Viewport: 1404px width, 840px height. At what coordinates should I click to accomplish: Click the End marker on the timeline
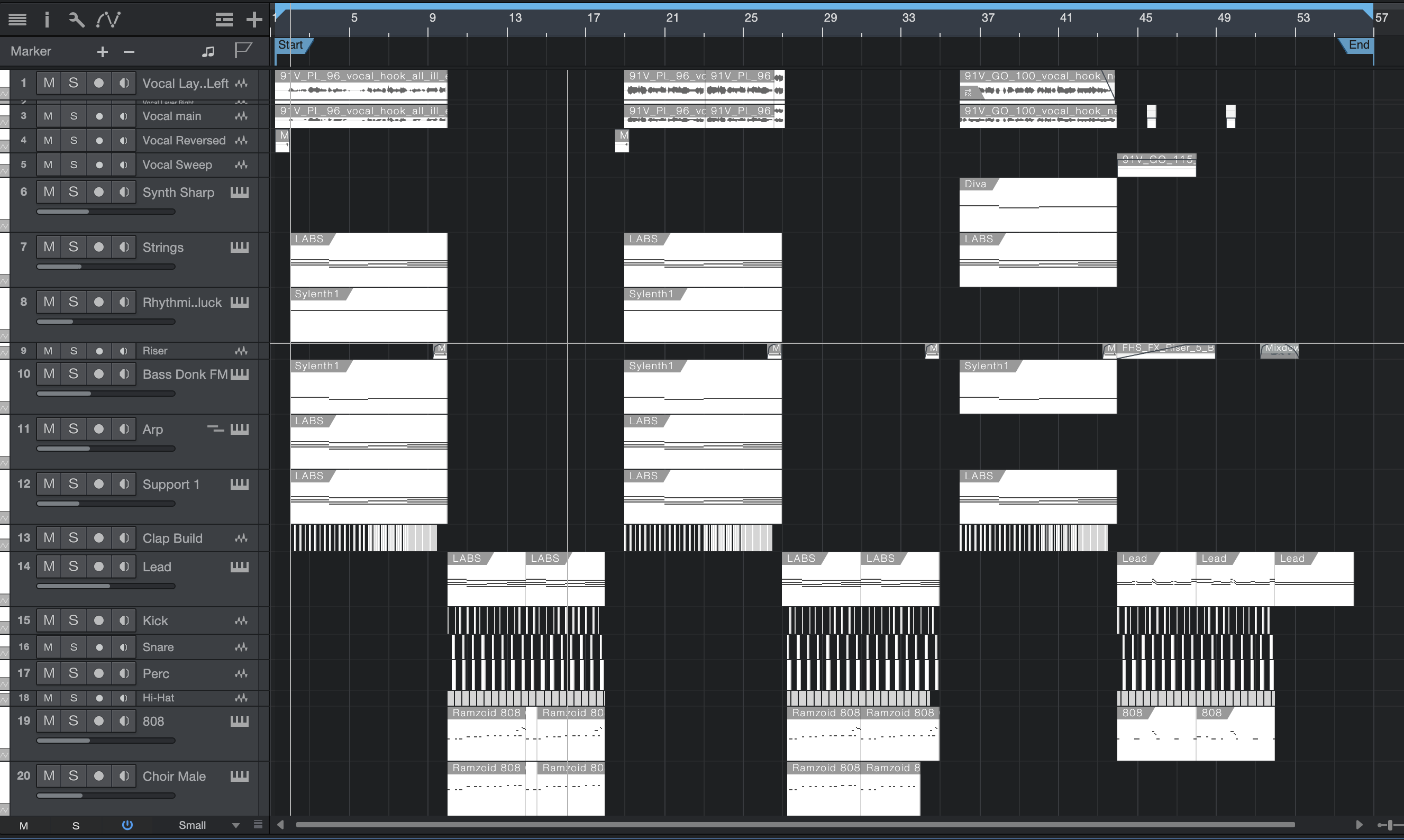[x=1358, y=45]
